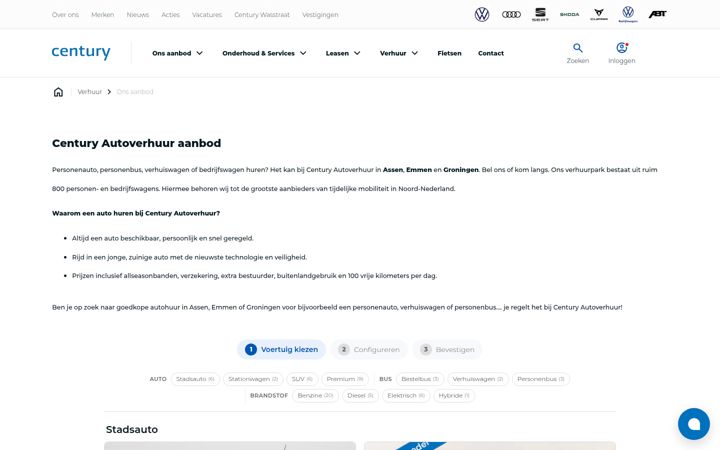Open the Fietsen menu item
The width and height of the screenshot is (720, 450).
pos(450,53)
